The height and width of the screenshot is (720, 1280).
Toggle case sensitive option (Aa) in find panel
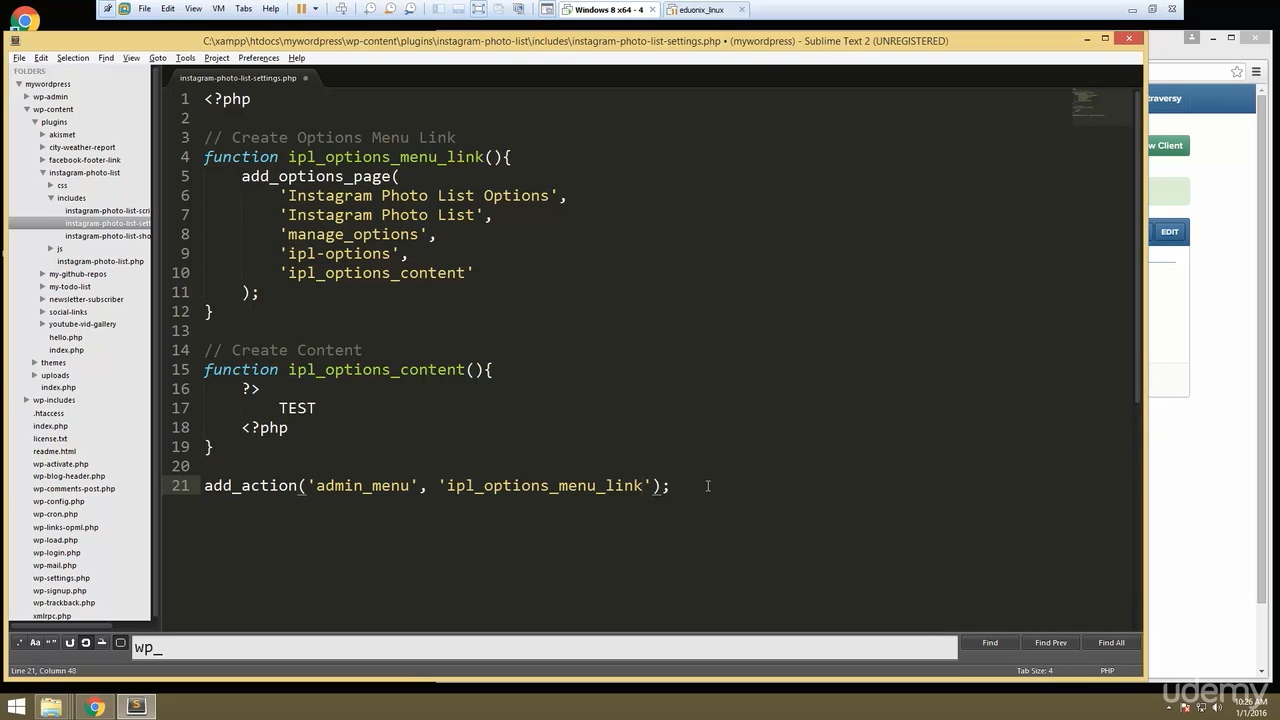point(35,643)
